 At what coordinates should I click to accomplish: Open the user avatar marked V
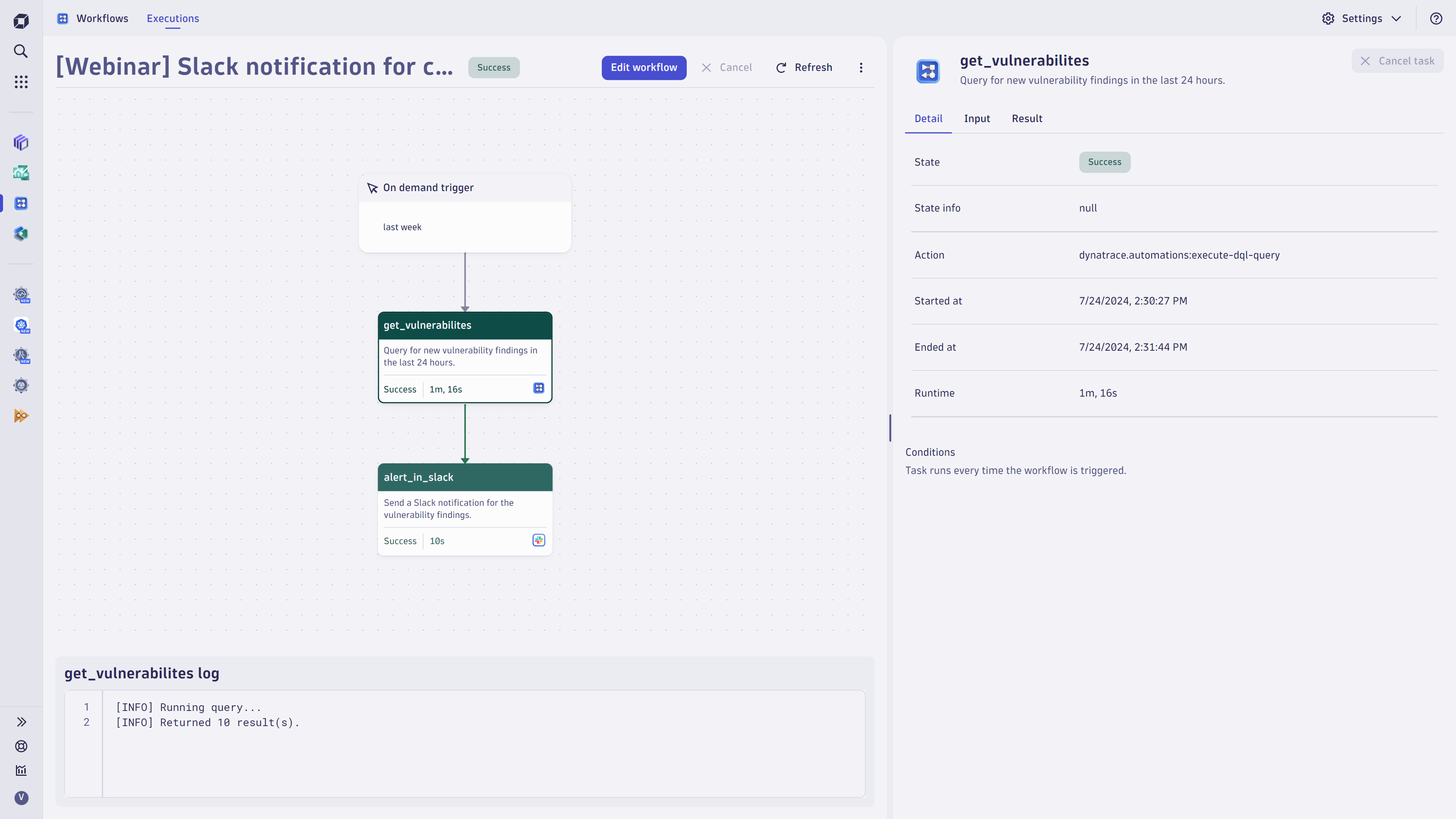pos(21,798)
